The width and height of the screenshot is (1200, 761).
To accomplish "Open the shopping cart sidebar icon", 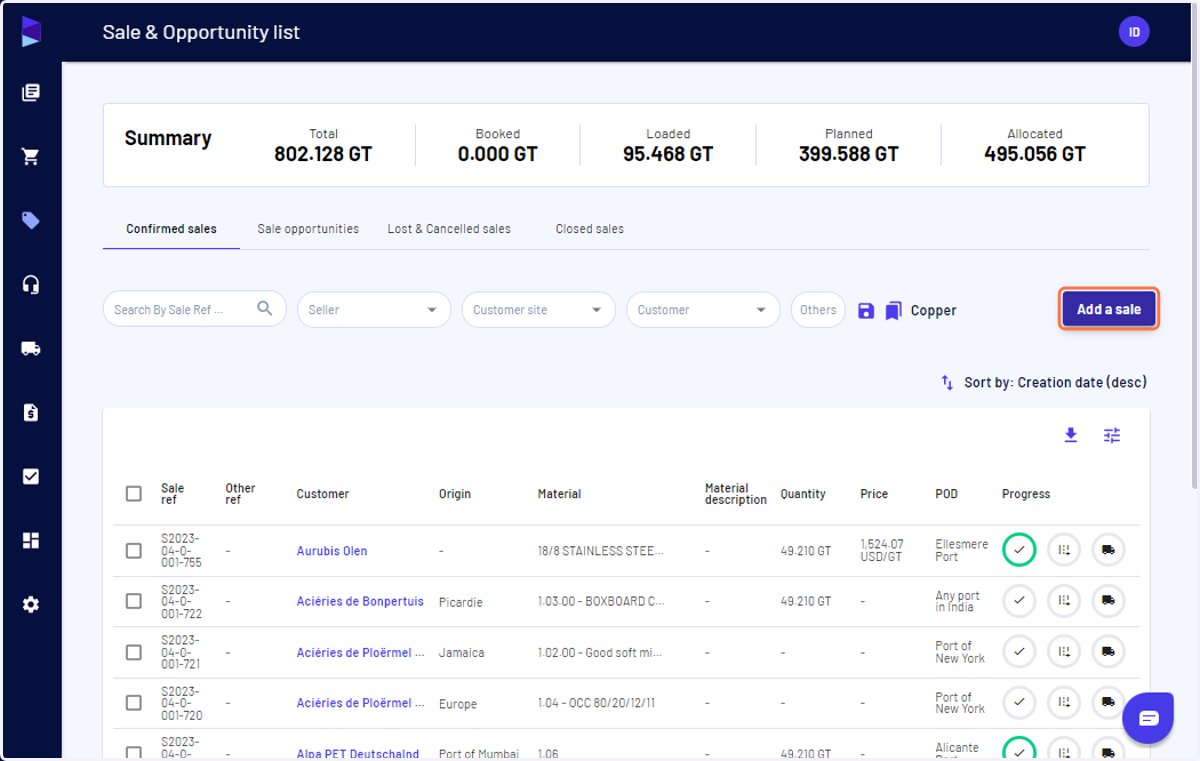I will click(31, 157).
